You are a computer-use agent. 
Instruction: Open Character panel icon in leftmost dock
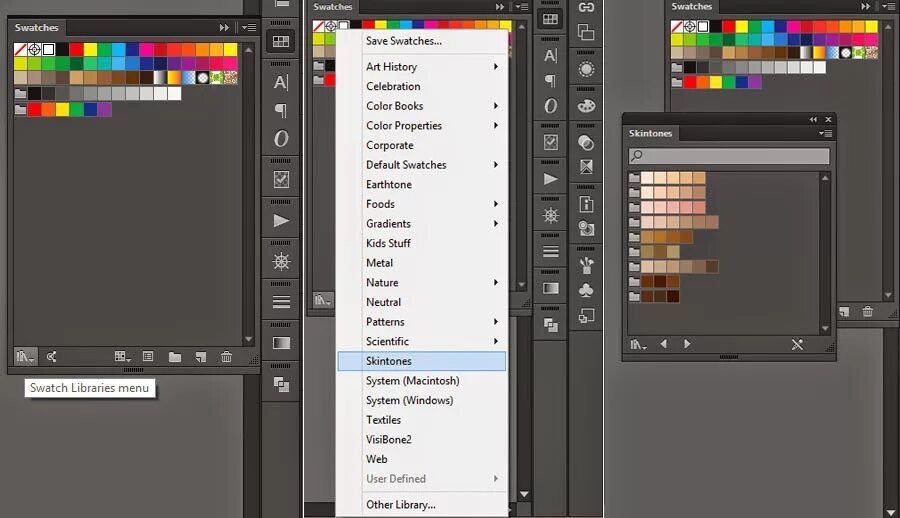click(x=281, y=82)
